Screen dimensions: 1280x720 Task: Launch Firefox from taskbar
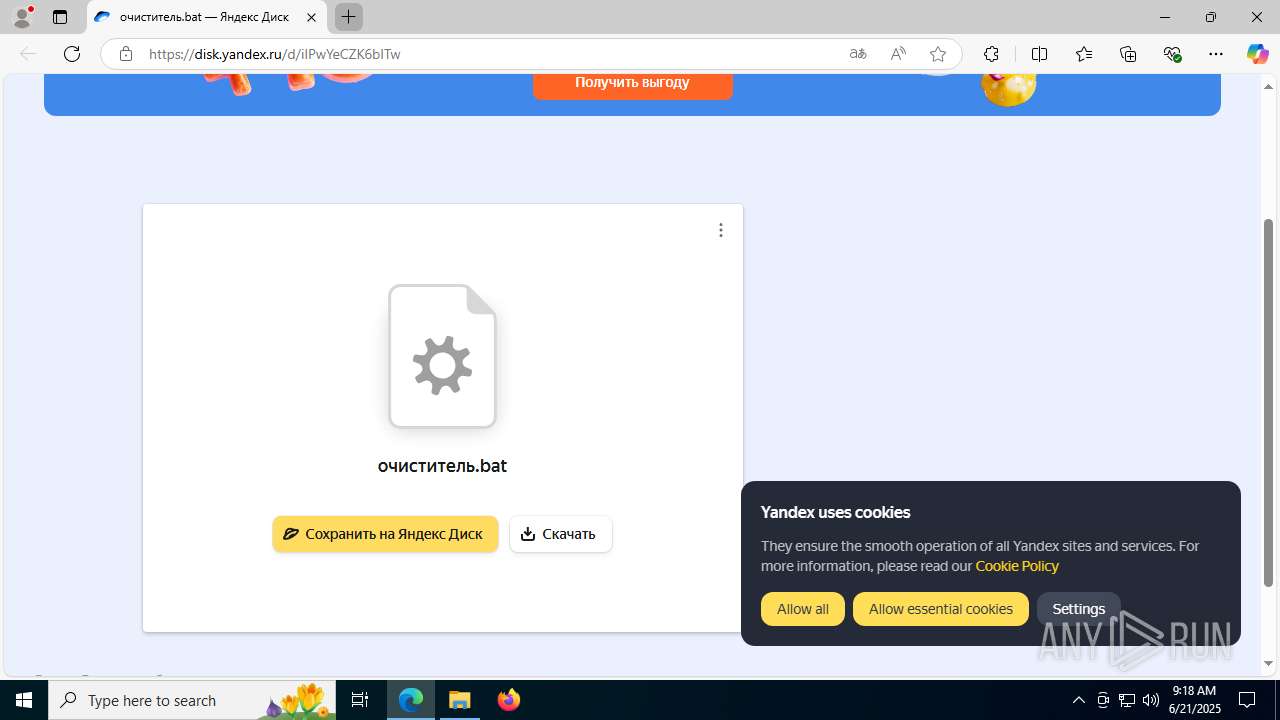pos(508,700)
